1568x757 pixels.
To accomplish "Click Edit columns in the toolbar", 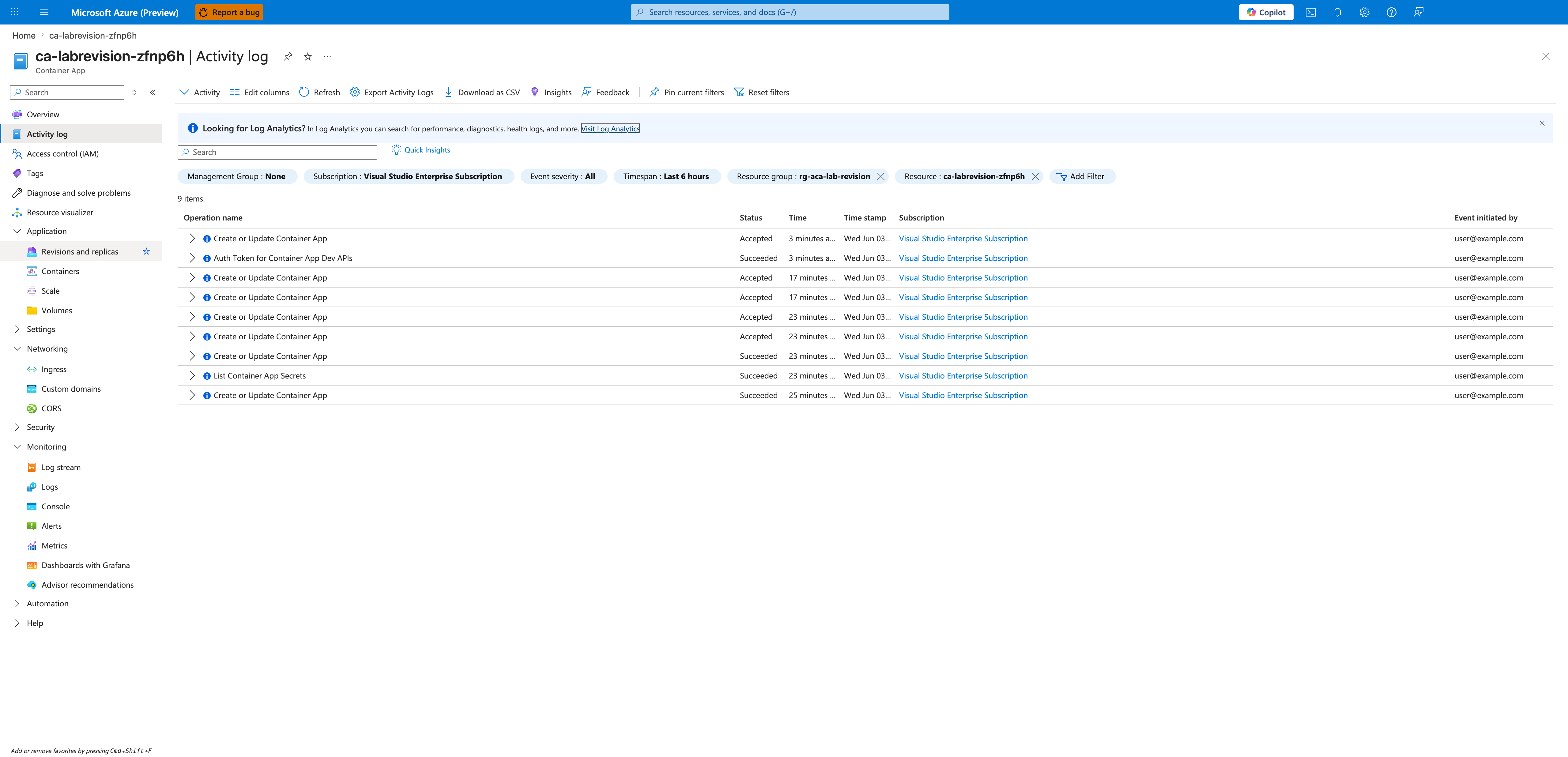I will pyautogui.click(x=259, y=92).
